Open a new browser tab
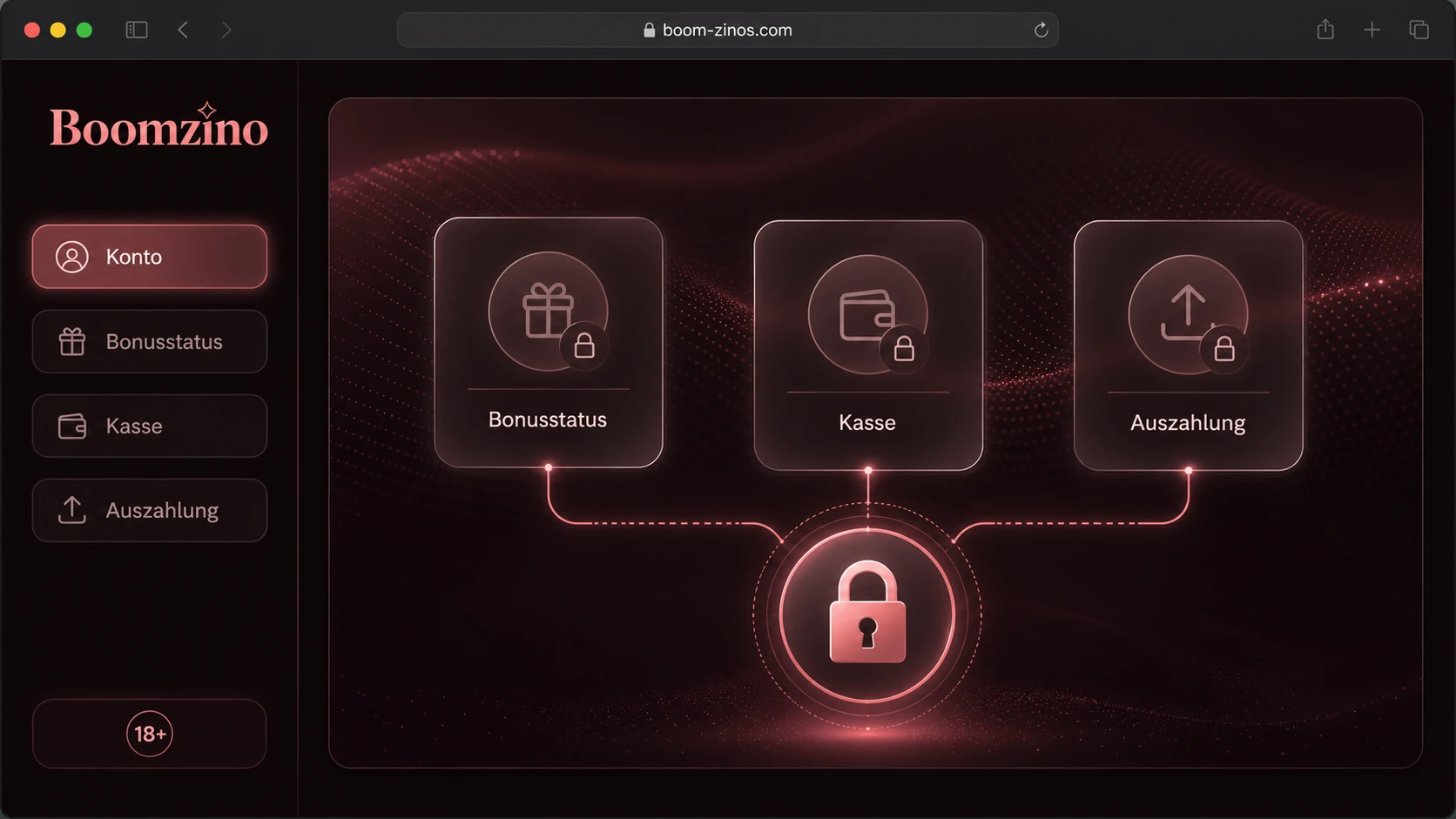1456x819 pixels. coord(1372,30)
